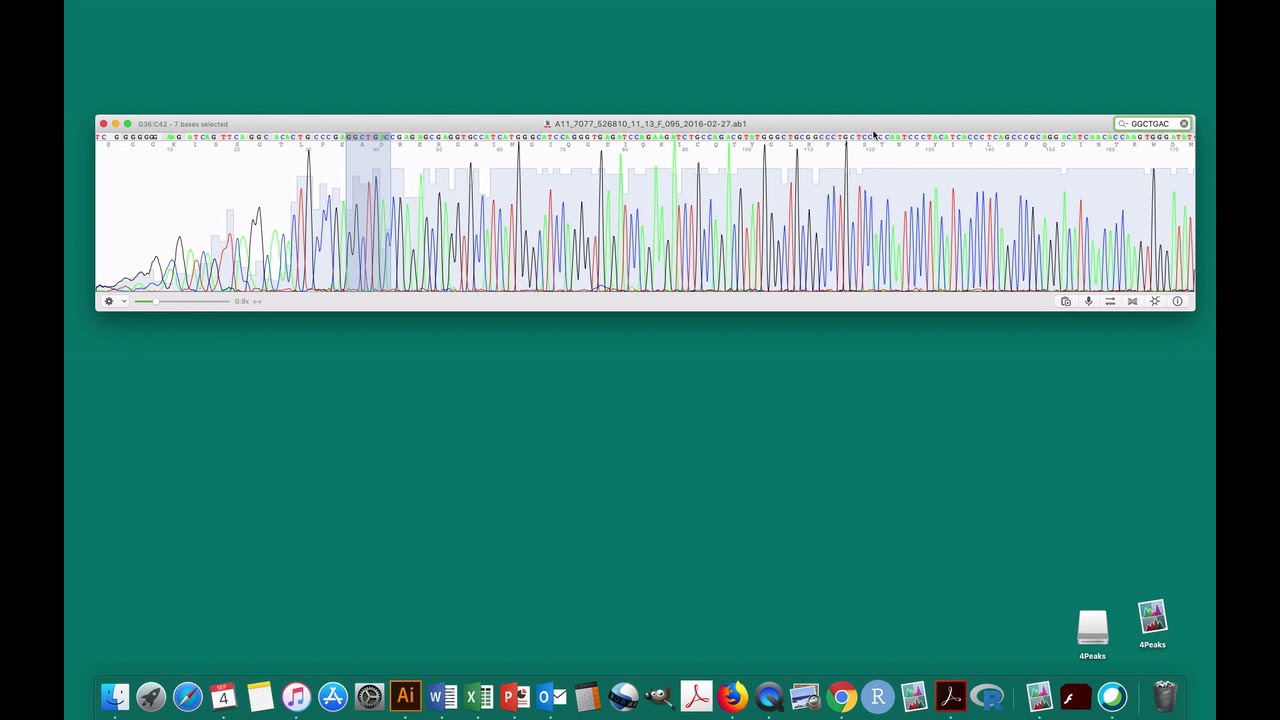Click the microphone speak-sequence icon
Image resolution: width=1280 pixels, height=720 pixels.
pos(1088,301)
